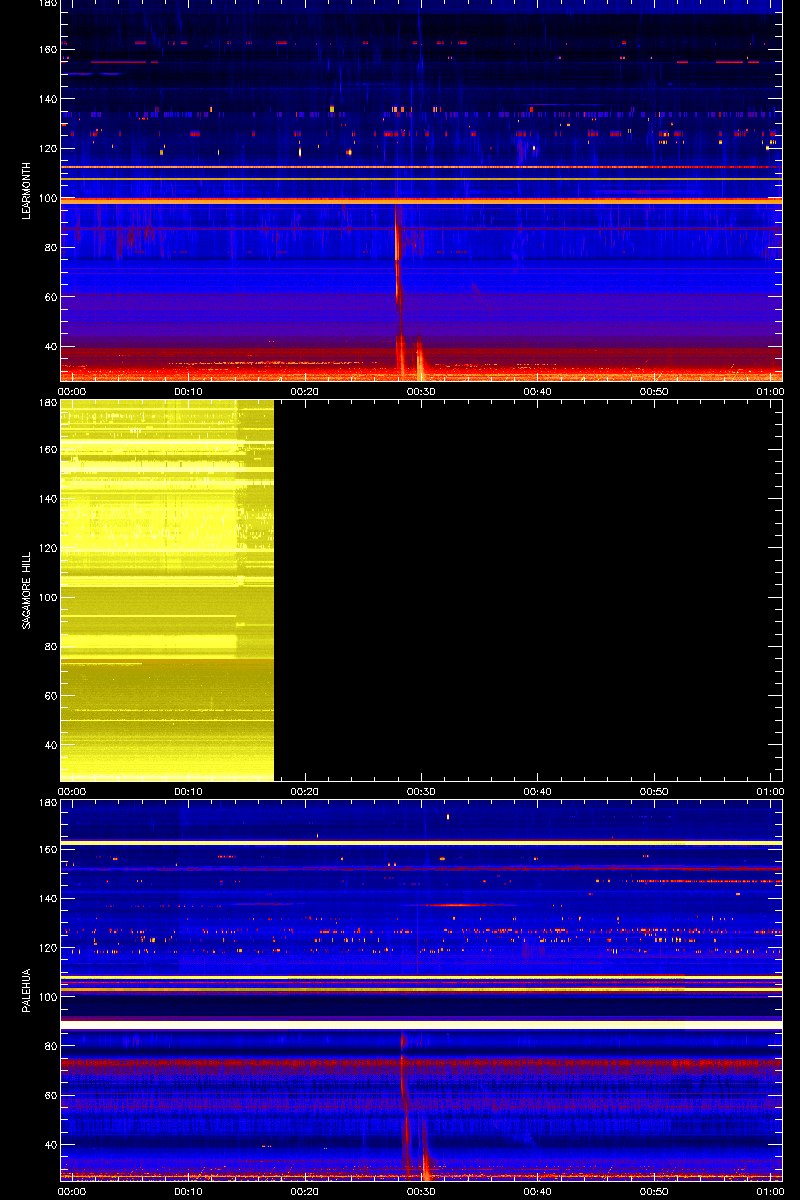Select the 60 frequency tick in Learmonth panel
This screenshot has height=1200, width=800.
point(50,297)
